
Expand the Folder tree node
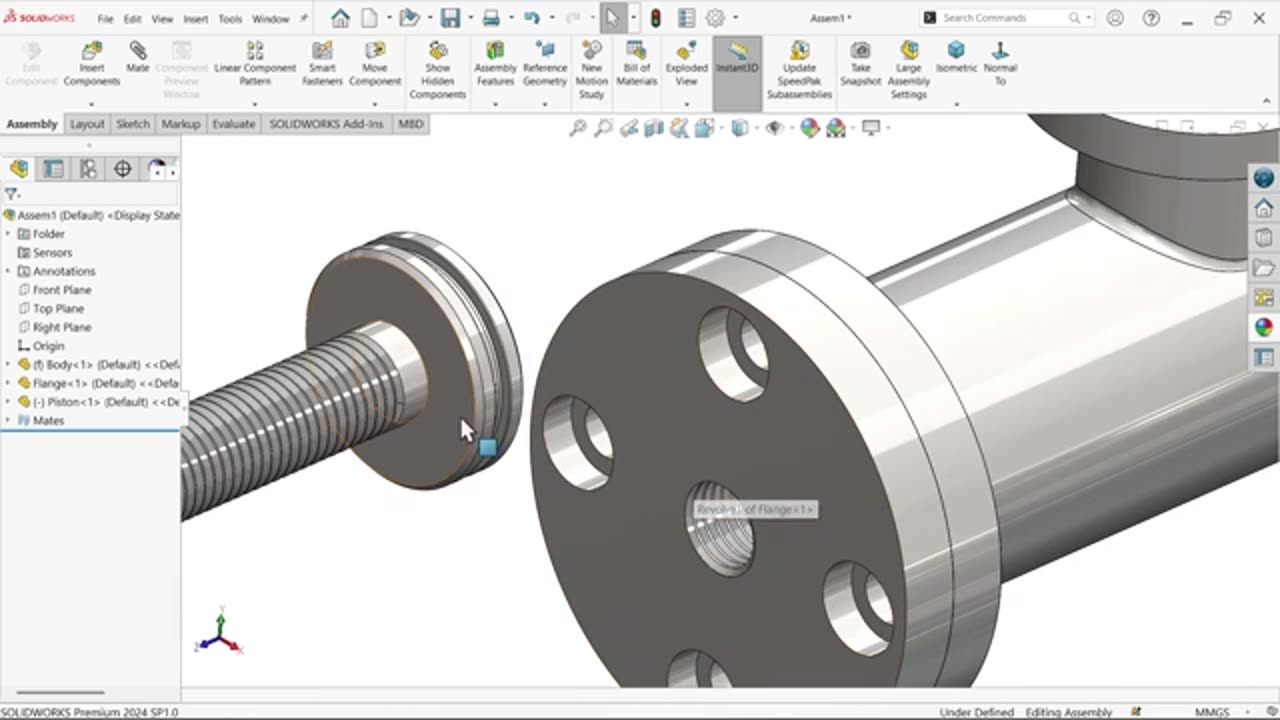pyautogui.click(x=8, y=234)
